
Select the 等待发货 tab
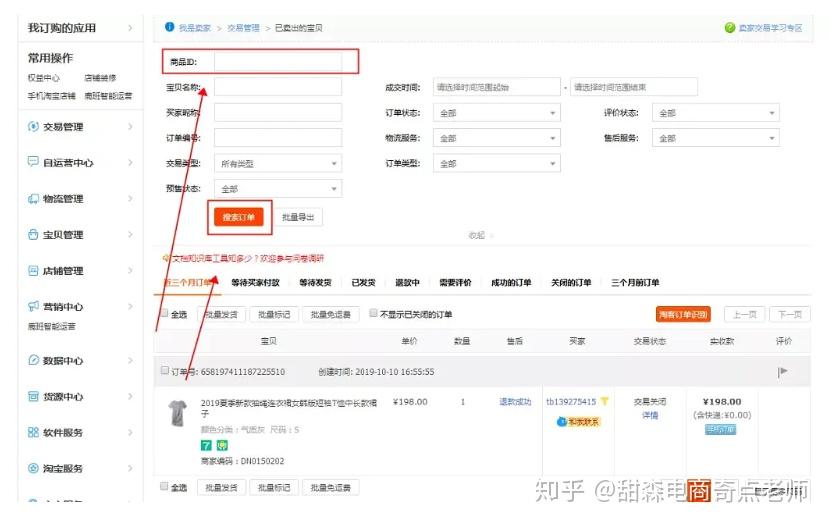point(316,282)
